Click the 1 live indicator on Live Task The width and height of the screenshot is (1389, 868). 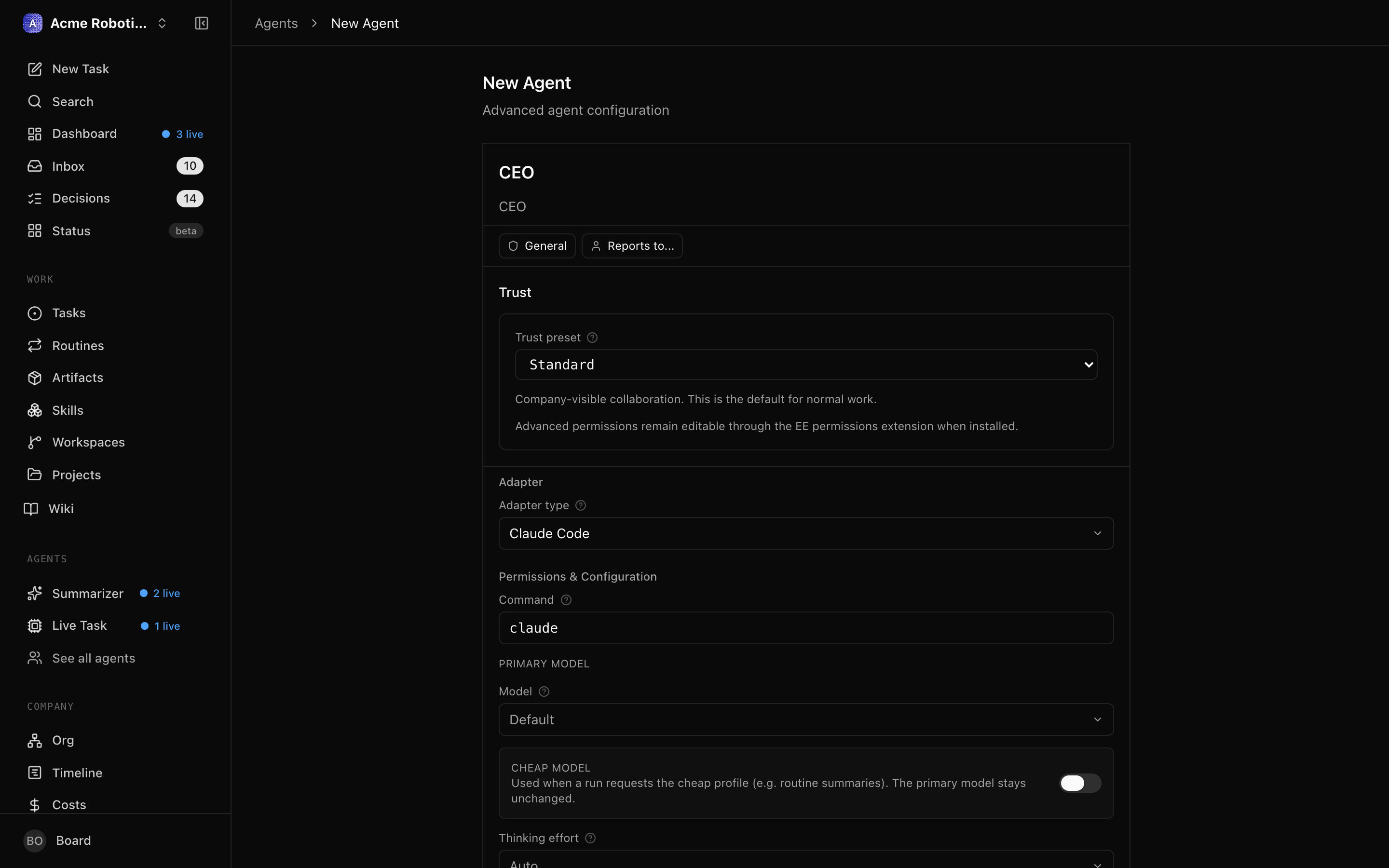(x=161, y=626)
